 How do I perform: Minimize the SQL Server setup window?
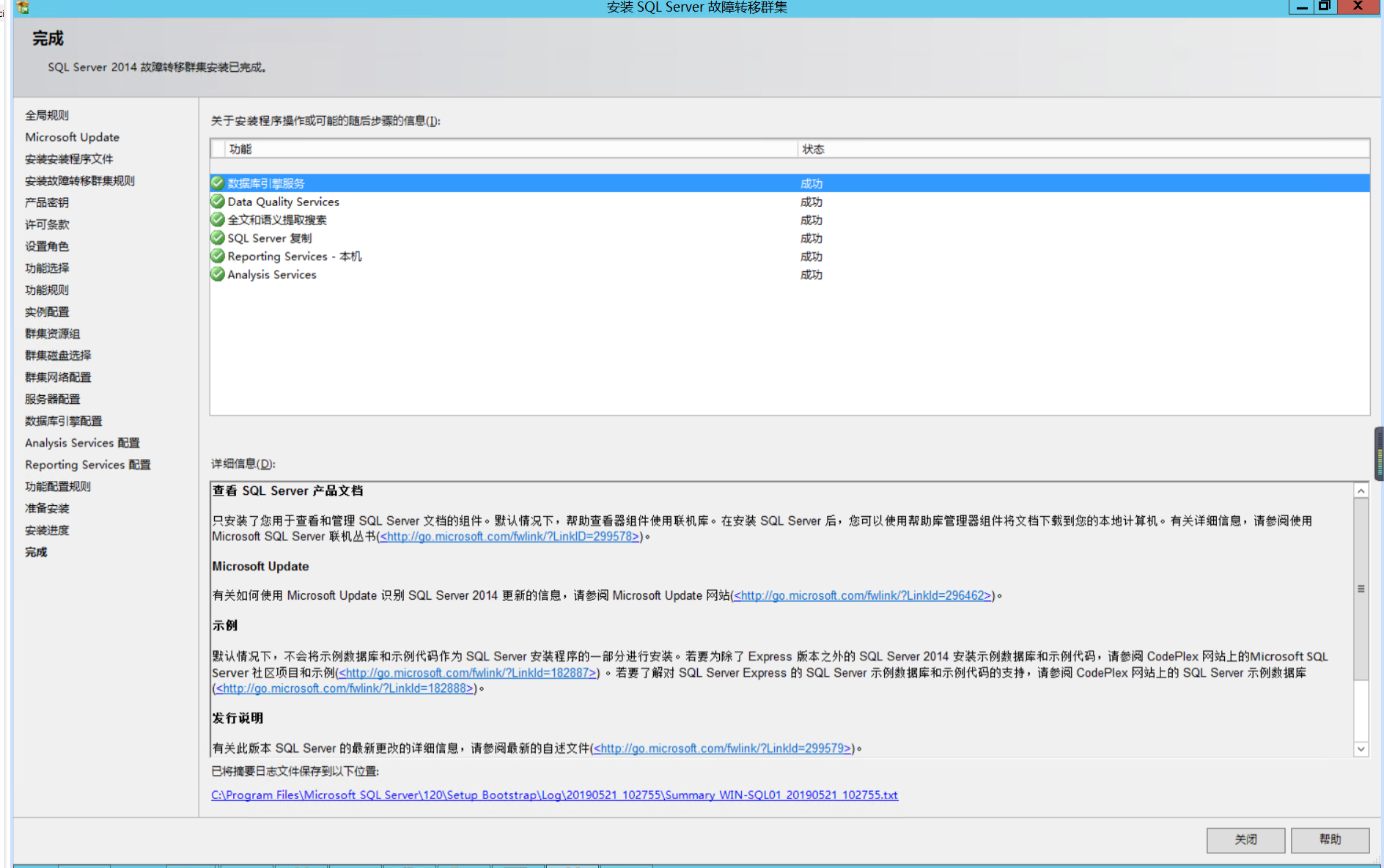coord(1301,7)
